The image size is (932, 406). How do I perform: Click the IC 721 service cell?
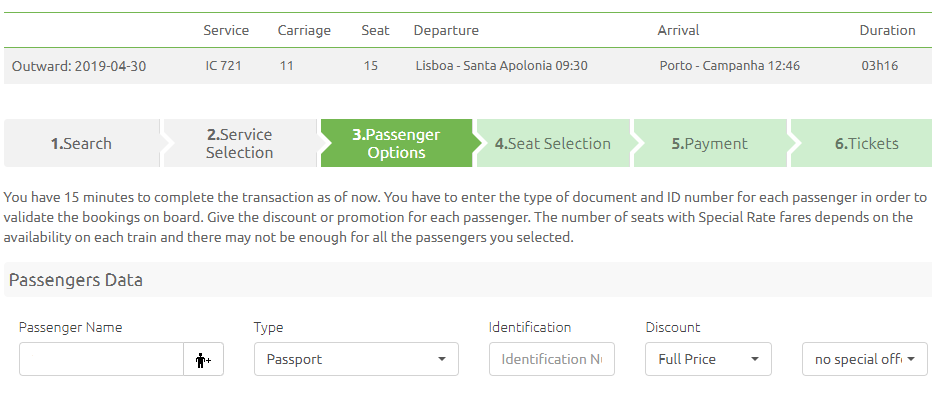[223, 65]
